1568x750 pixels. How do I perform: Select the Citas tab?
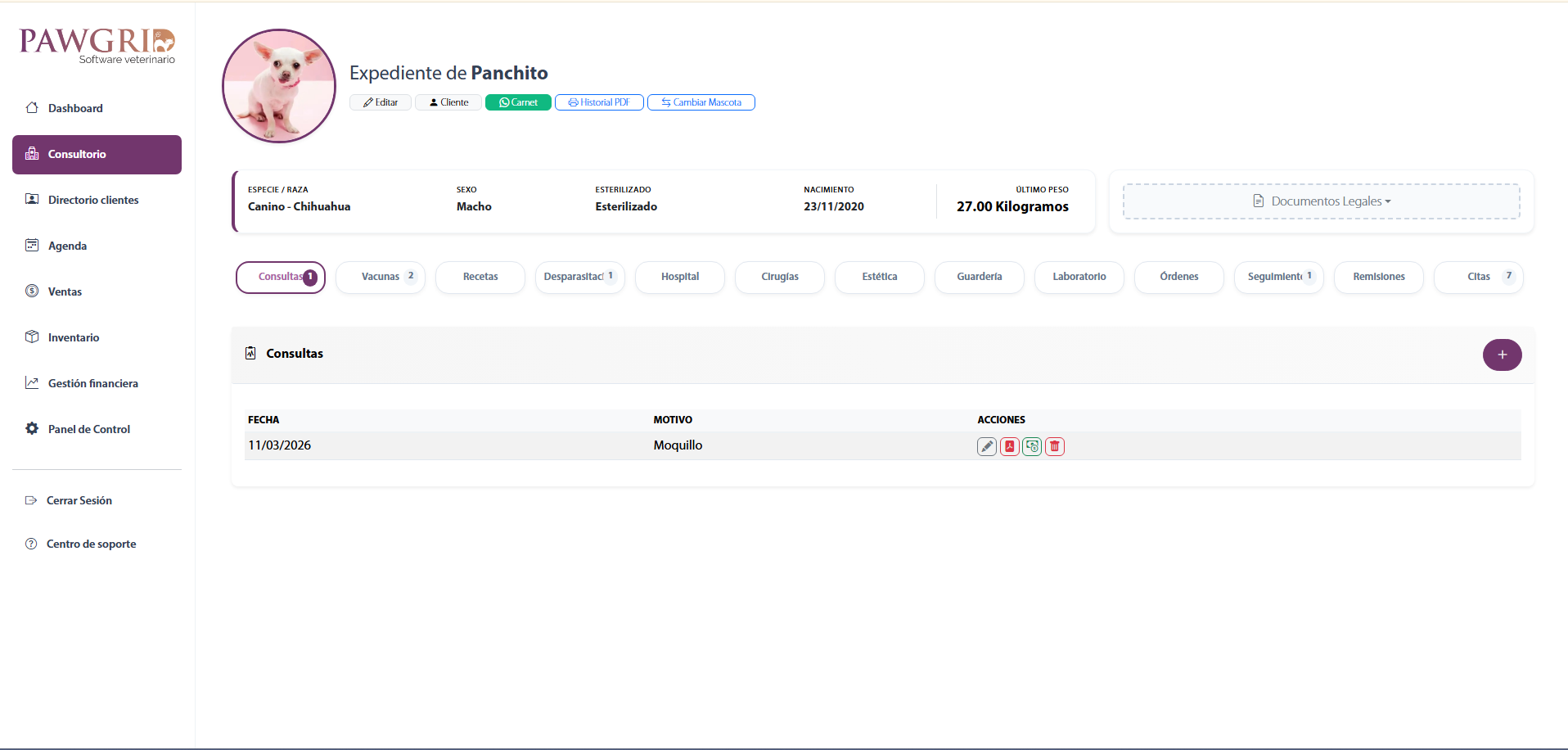pos(1478,277)
